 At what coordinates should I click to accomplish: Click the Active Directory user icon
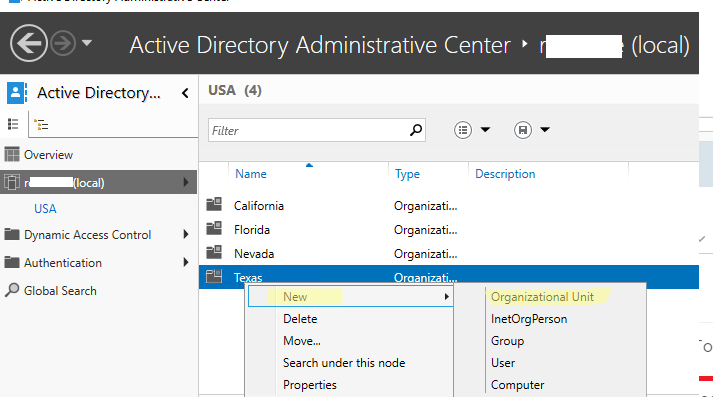click(16, 93)
